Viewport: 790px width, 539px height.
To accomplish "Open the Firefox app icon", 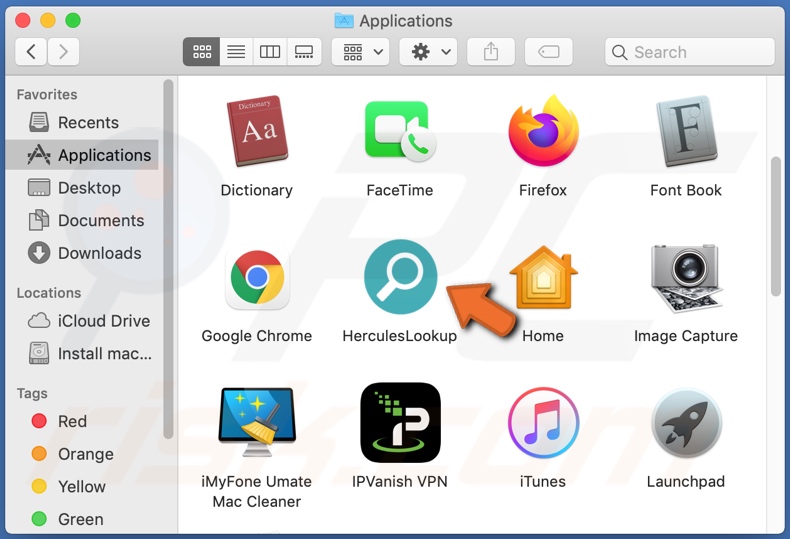I will tap(542, 133).
